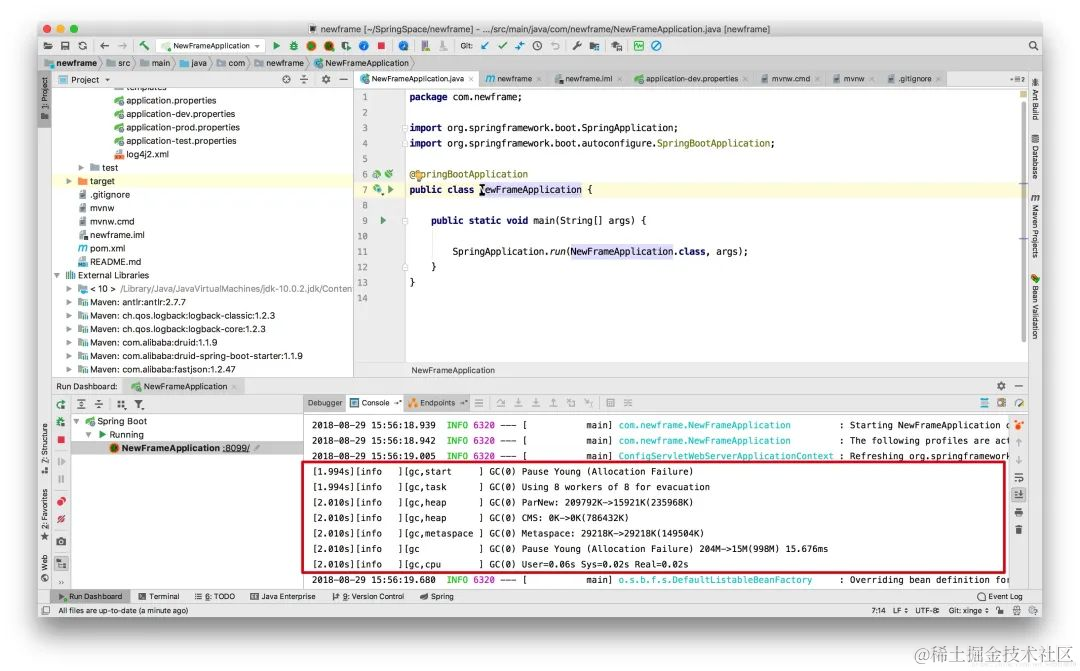Run NewFrameApplication with green play button
This screenshot has height=671, width=1080.
276,45
